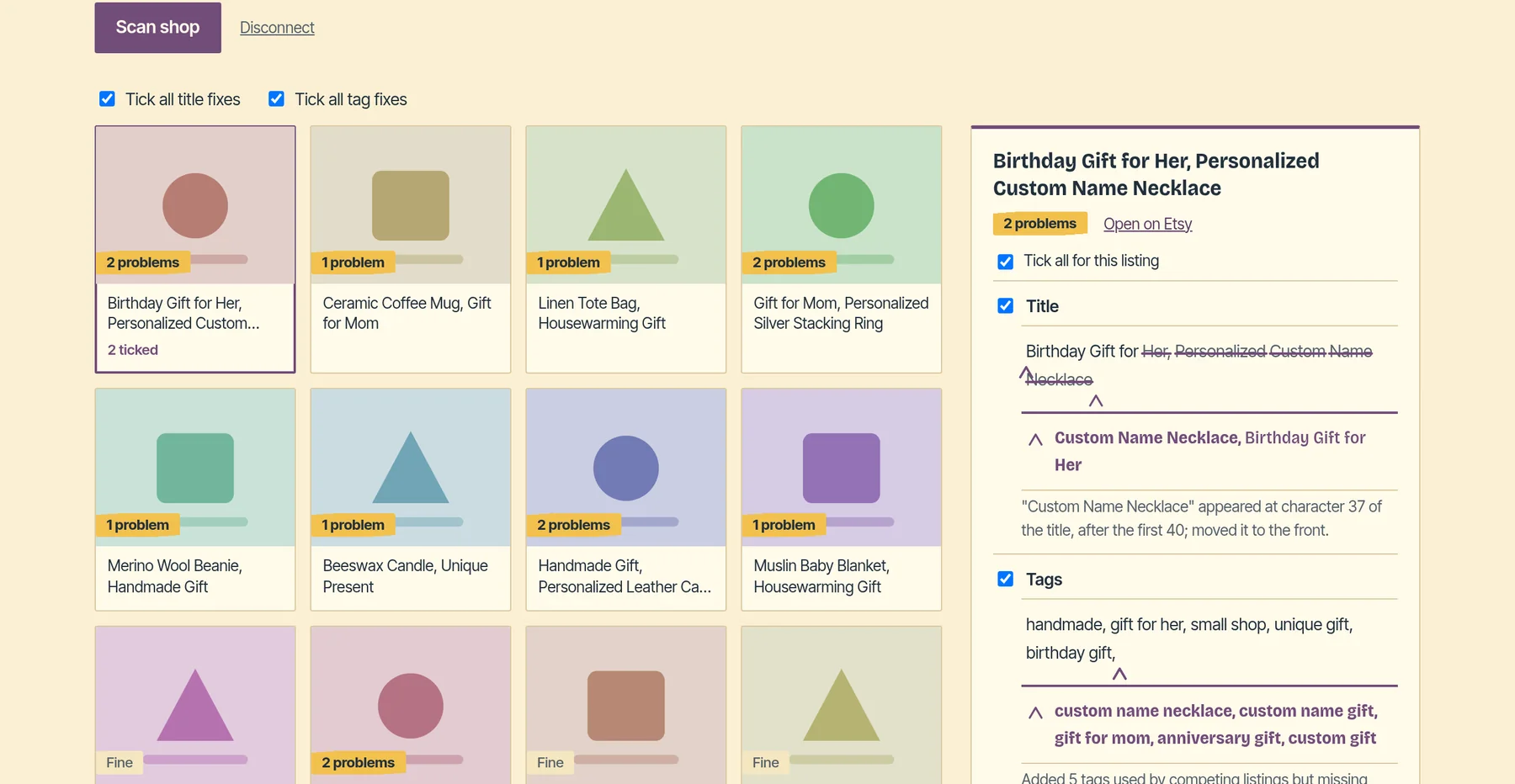
Task: Click the 1 problem badge on Merino Wool Beanie
Action: coord(137,525)
